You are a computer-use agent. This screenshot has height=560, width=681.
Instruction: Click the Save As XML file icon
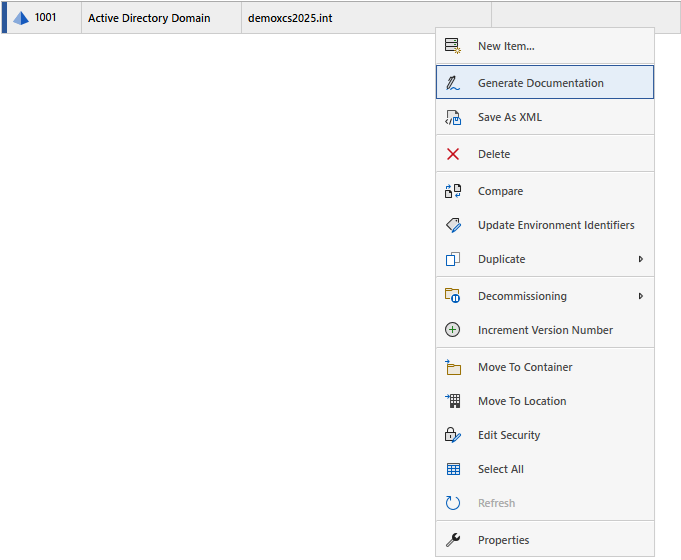452,117
